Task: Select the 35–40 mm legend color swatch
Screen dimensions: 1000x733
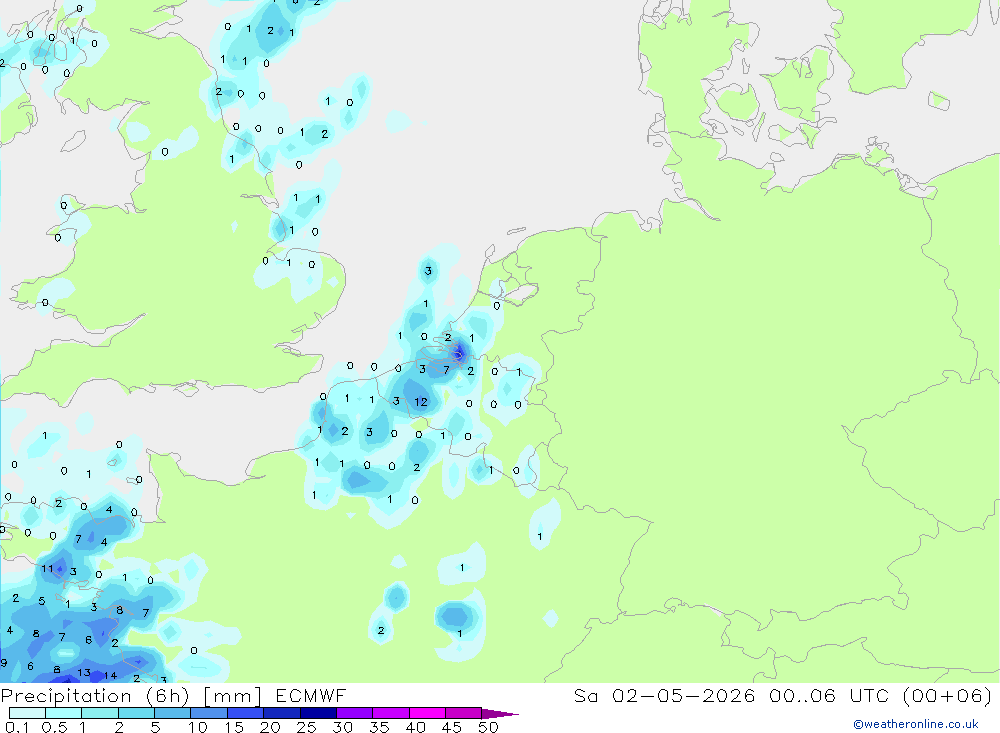Action: point(391,713)
